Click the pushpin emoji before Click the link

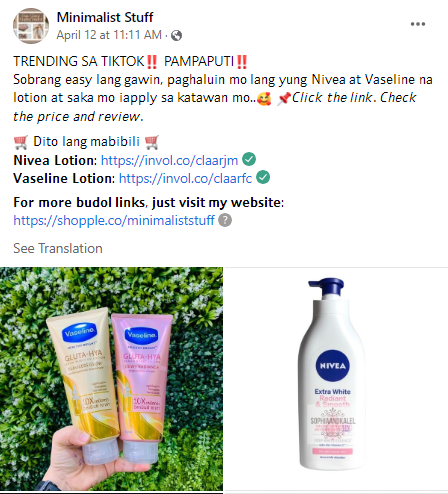click(x=284, y=99)
